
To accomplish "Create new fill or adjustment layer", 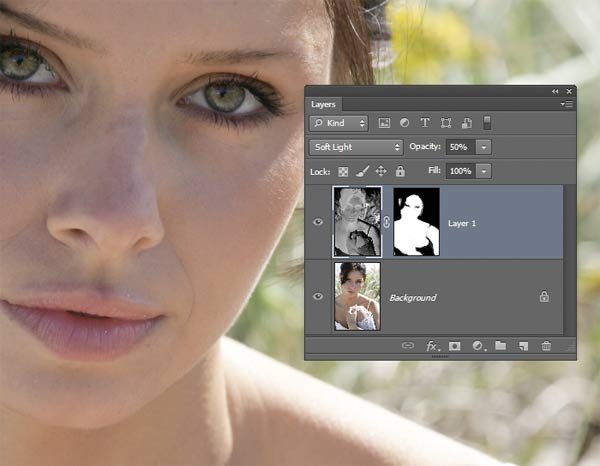I will [x=478, y=346].
